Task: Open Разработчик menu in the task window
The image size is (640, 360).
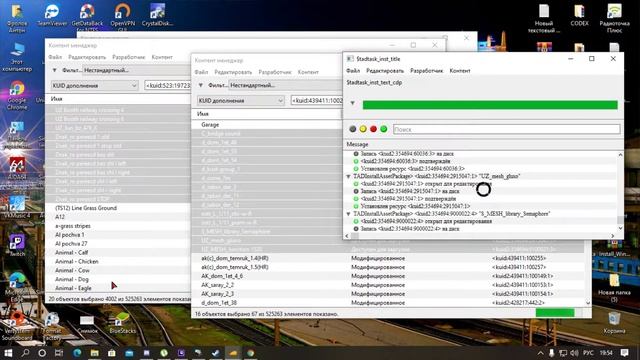Action: 427,71
